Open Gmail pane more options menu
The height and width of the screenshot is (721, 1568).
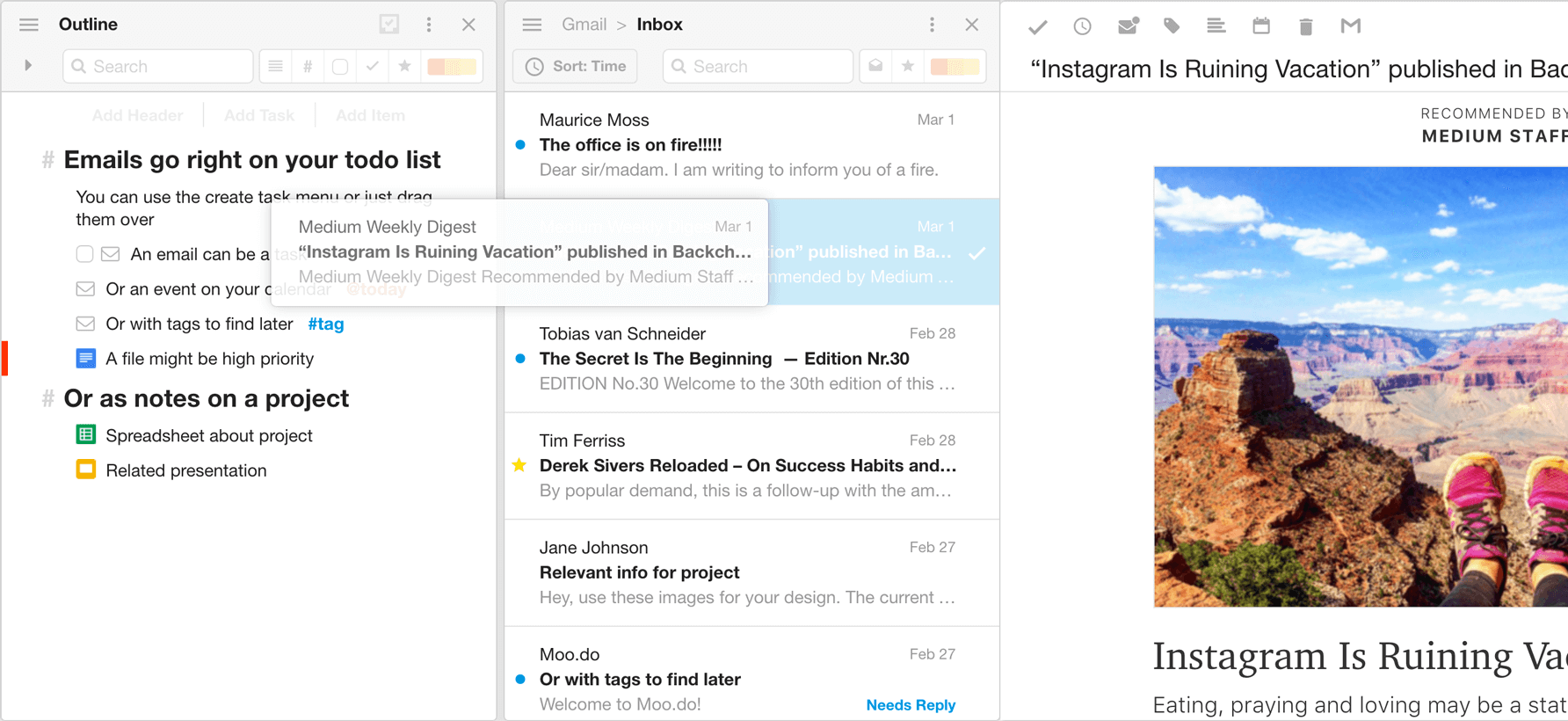(932, 25)
